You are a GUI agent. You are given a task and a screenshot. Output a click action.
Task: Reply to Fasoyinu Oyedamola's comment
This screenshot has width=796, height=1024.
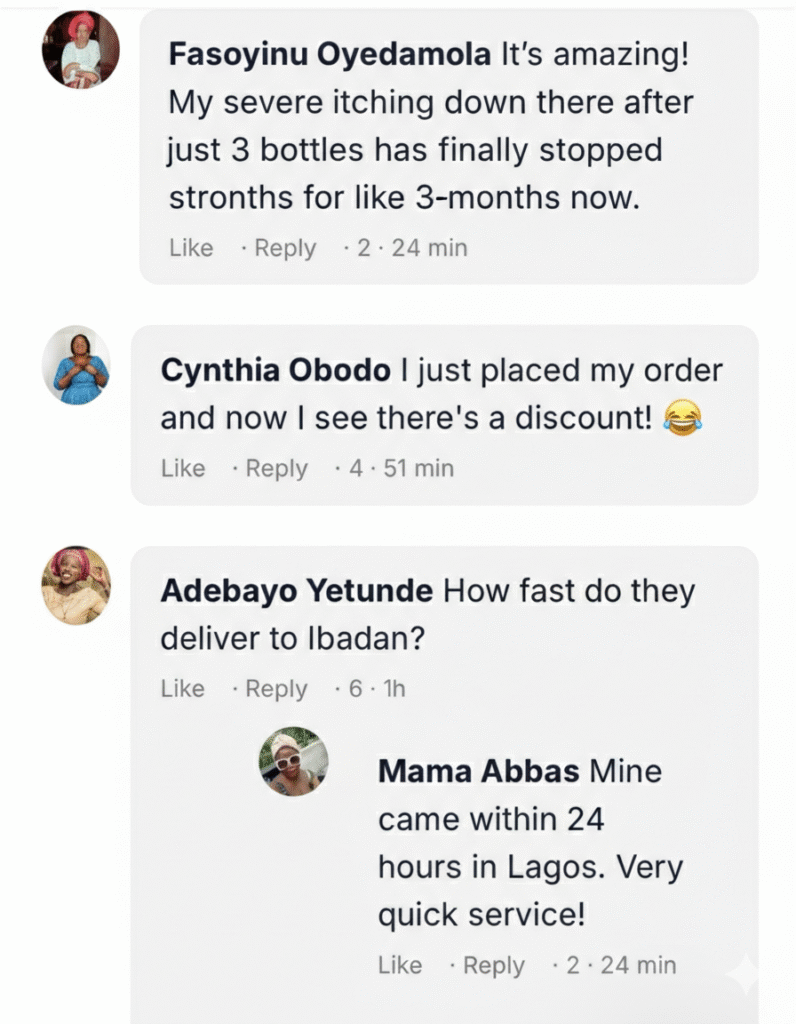pyautogui.click(x=285, y=248)
